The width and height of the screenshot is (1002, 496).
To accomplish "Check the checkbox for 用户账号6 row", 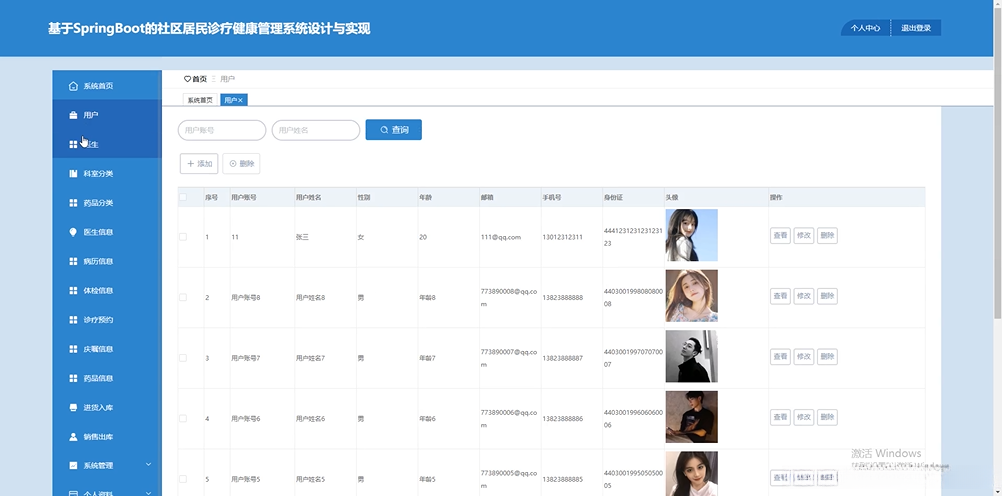I will (183, 418).
